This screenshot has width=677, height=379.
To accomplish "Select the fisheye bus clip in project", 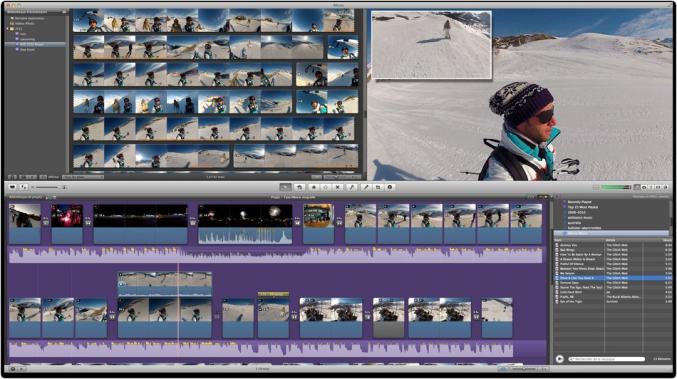I will click(x=319, y=224).
